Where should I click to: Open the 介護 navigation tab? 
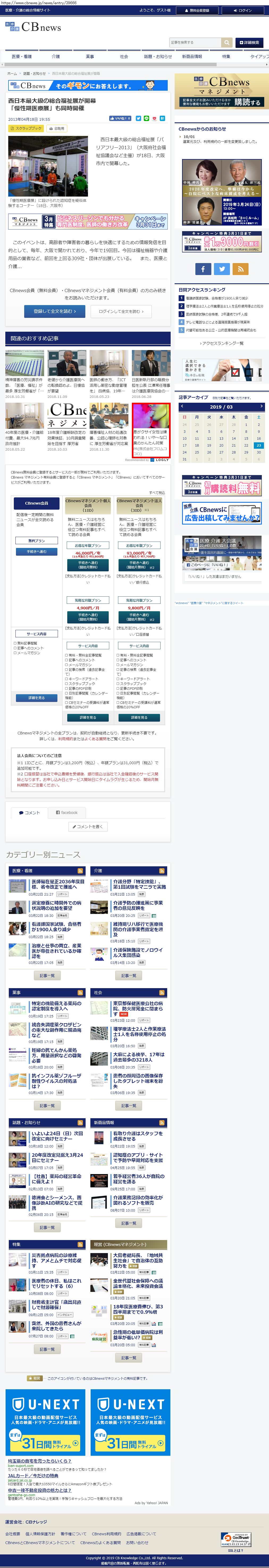click(56, 57)
